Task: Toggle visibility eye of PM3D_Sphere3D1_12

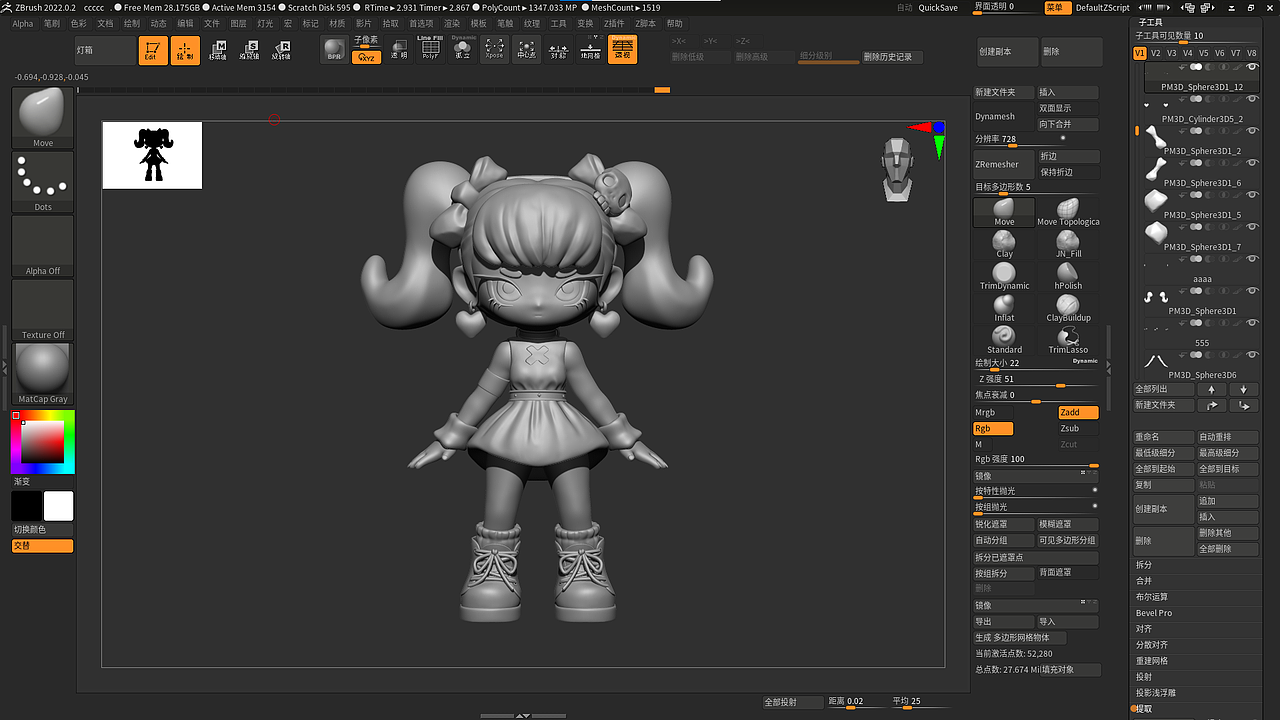Action: tap(1252, 67)
